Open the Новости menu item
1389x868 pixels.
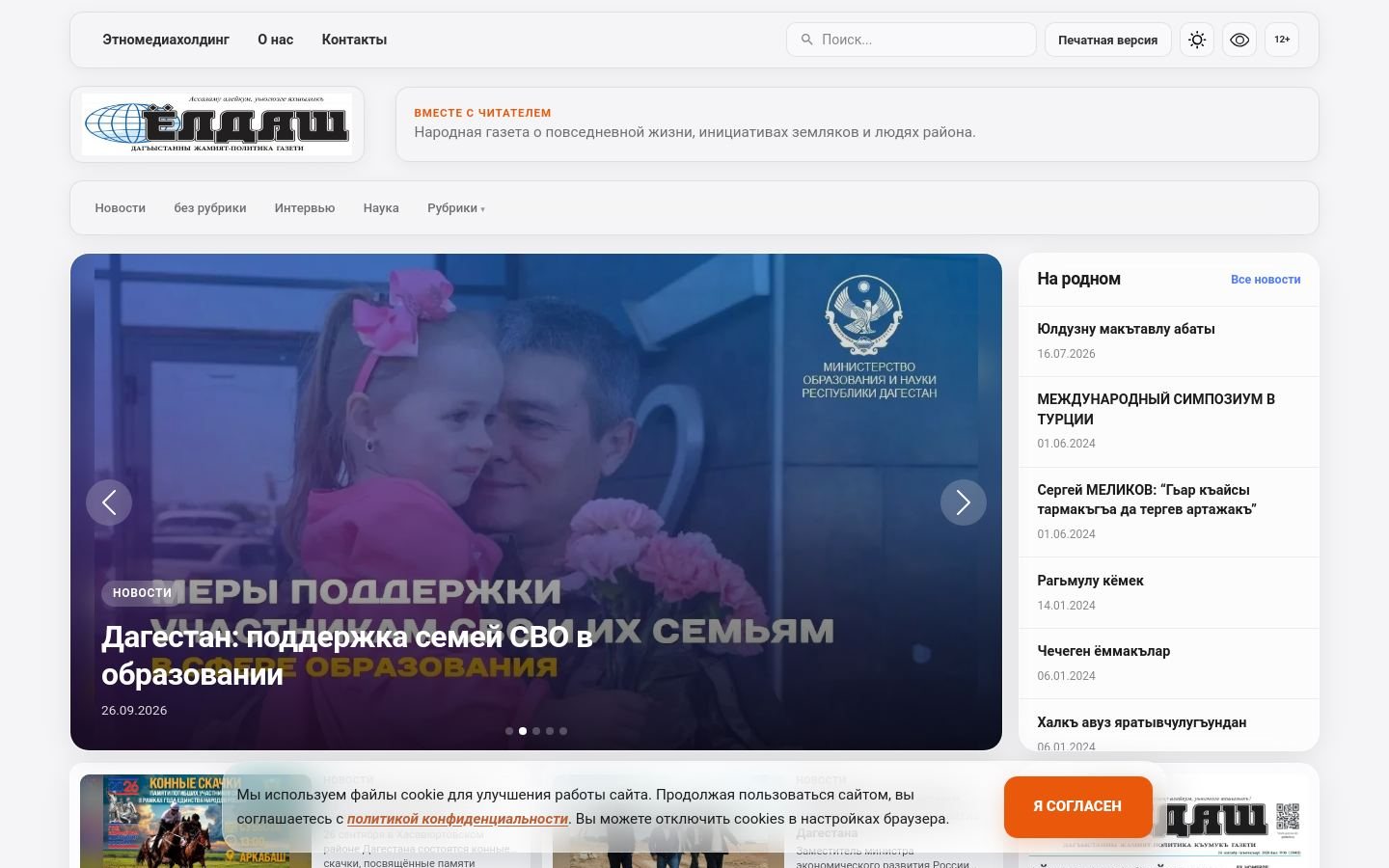click(121, 208)
